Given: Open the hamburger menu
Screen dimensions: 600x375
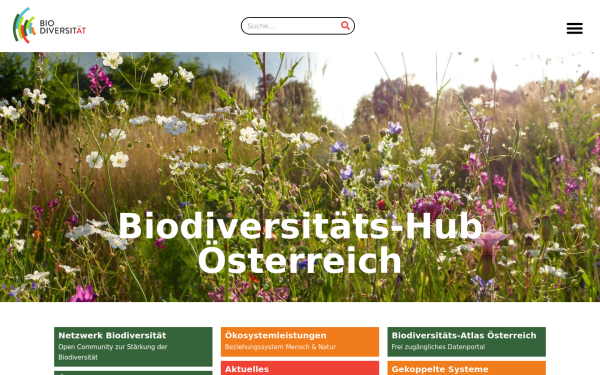Looking at the screenshot, I should click(574, 28).
